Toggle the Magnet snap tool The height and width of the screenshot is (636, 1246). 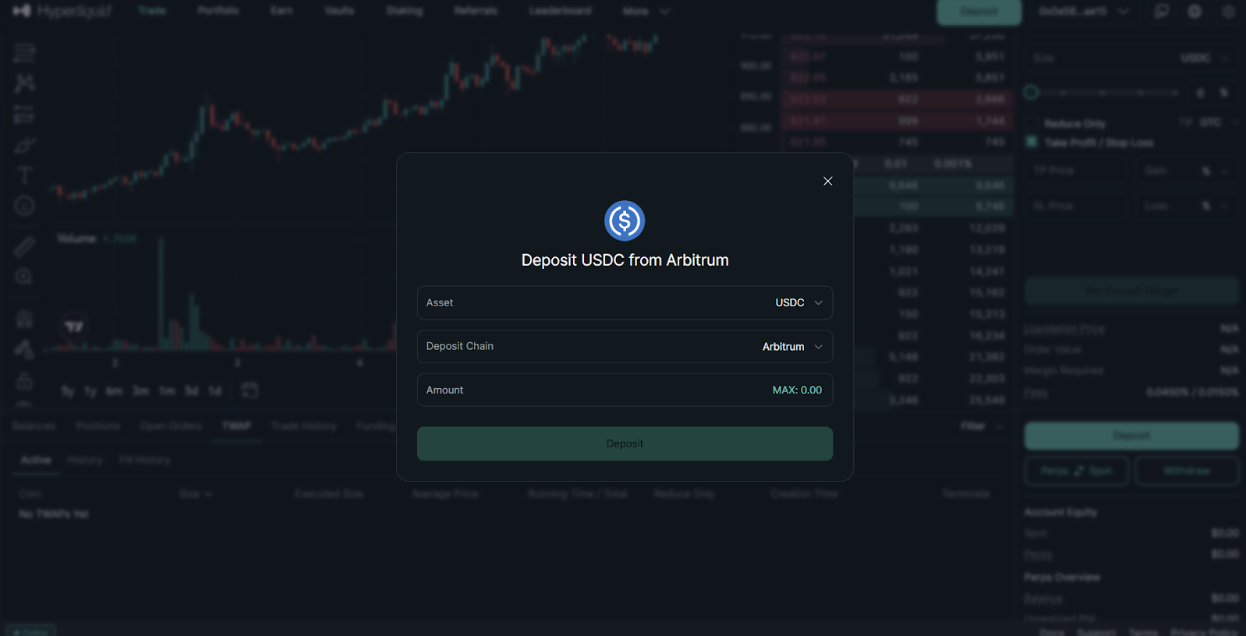24,320
